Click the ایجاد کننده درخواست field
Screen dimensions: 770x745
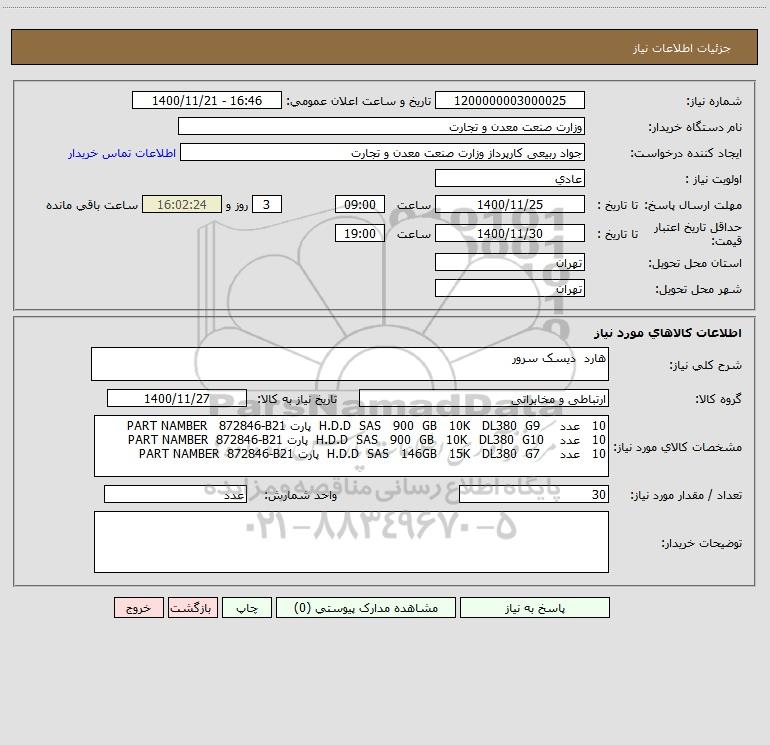382,152
